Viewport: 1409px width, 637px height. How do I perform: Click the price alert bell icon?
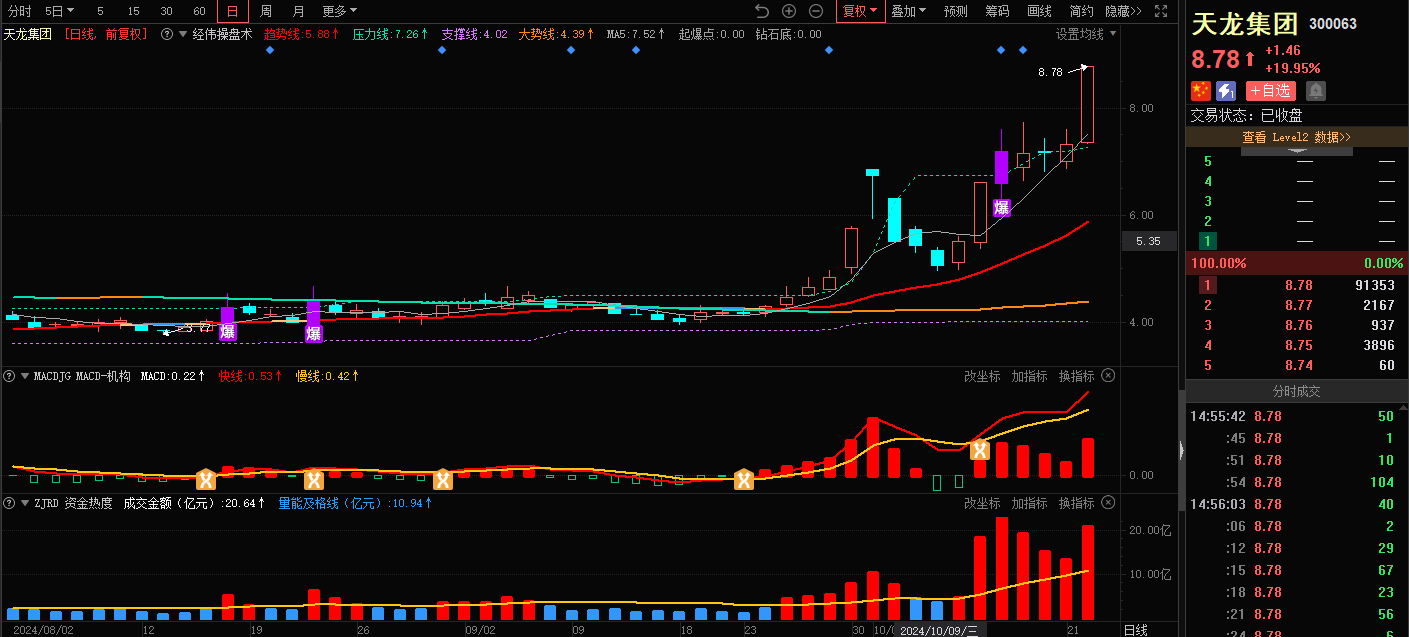tap(1316, 91)
